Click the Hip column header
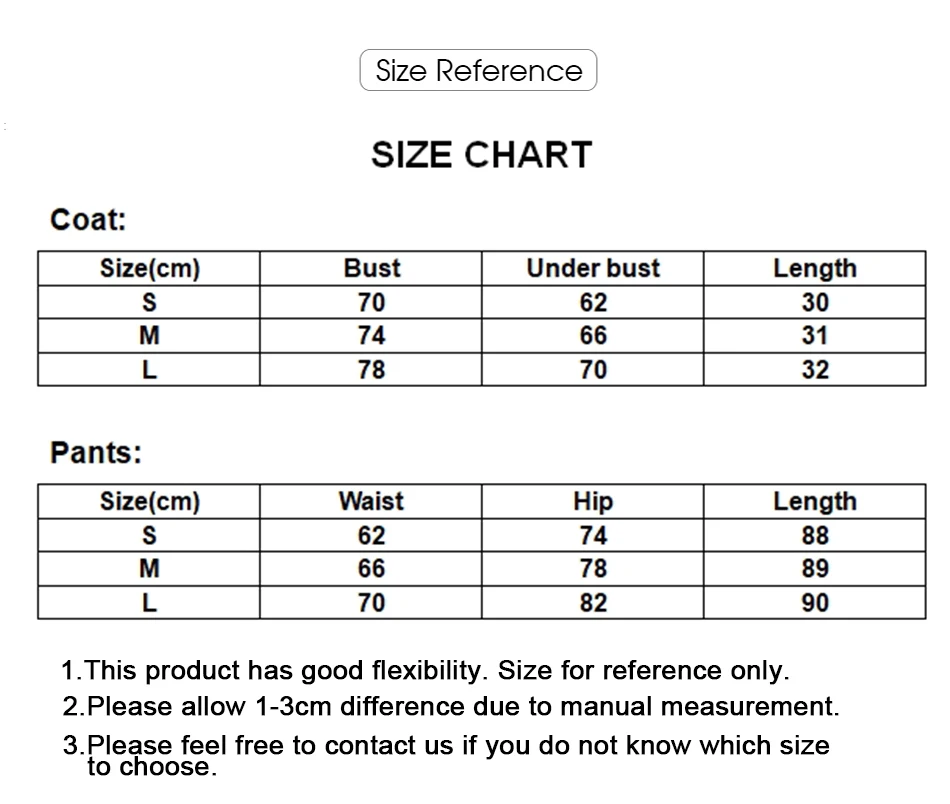Viewport: 950px width, 804px height. pyautogui.click(x=593, y=502)
